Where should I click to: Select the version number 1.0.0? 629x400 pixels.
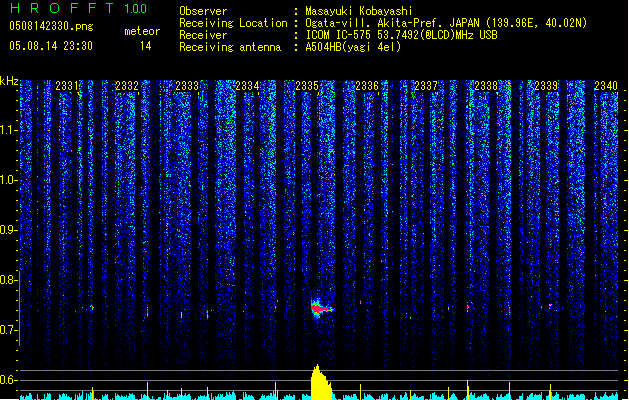(x=135, y=9)
